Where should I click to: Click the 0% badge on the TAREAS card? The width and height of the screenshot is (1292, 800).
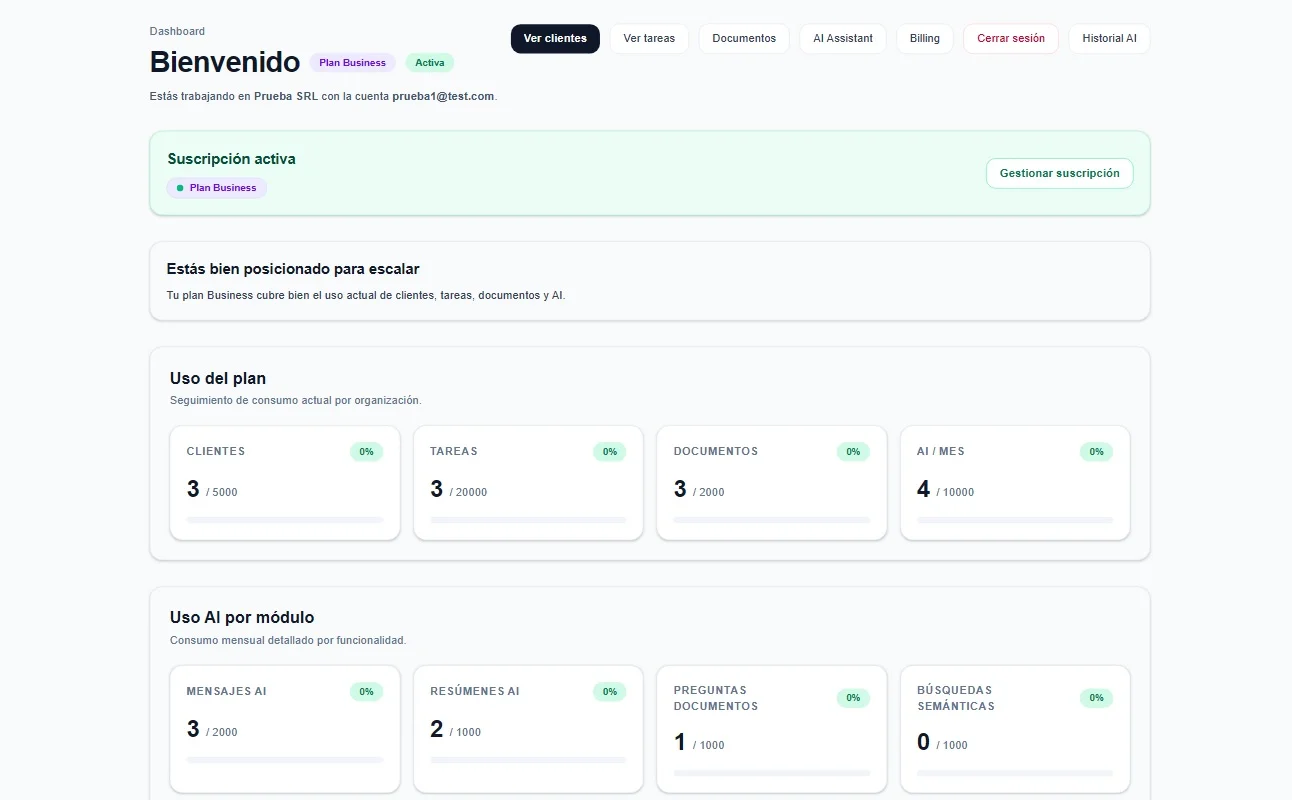pyautogui.click(x=609, y=451)
